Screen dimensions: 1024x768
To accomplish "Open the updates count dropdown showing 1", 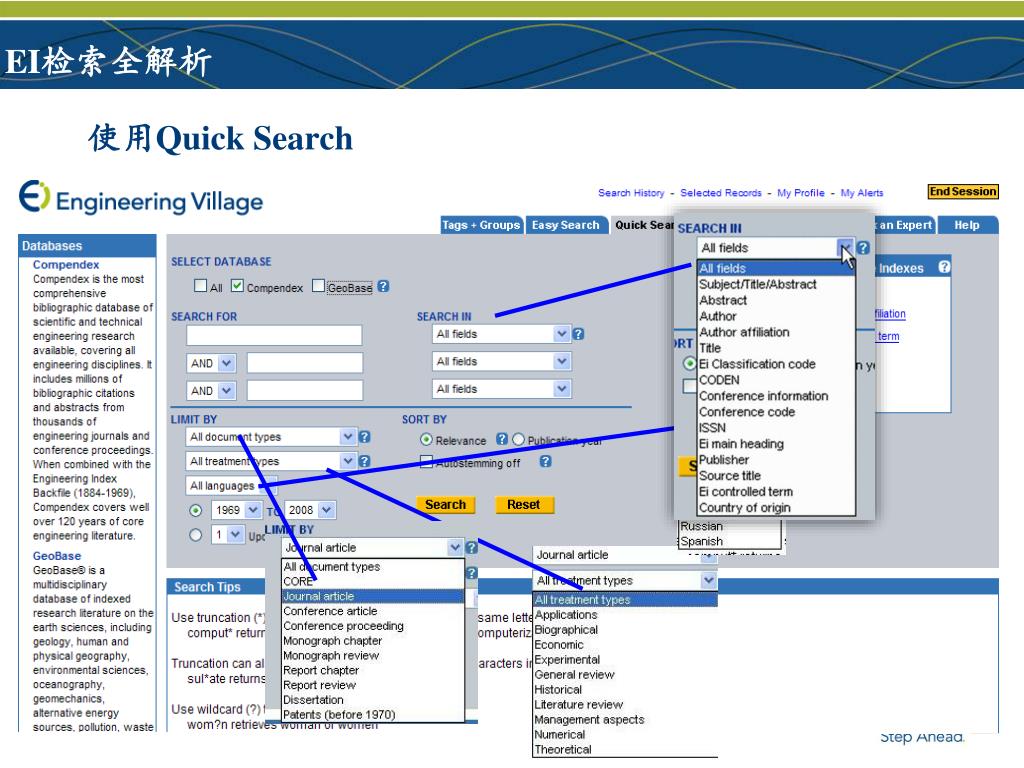I will pyautogui.click(x=227, y=534).
